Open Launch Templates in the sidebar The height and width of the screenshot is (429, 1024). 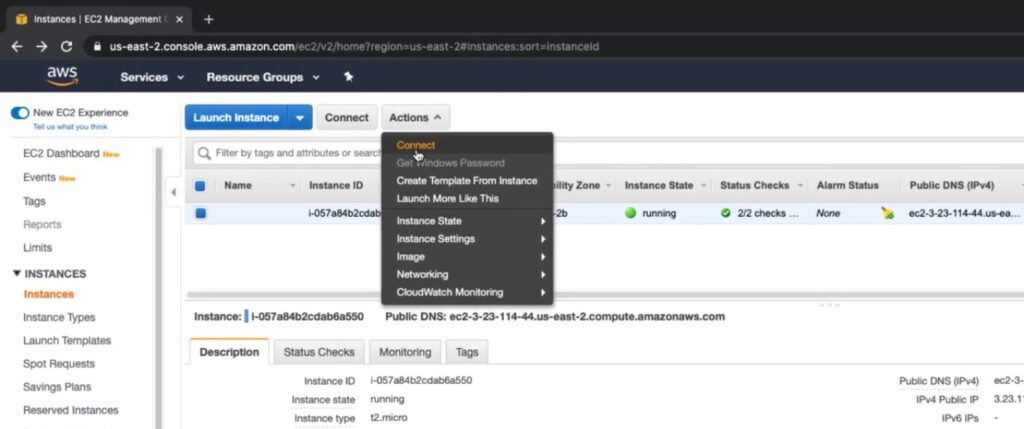point(67,341)
